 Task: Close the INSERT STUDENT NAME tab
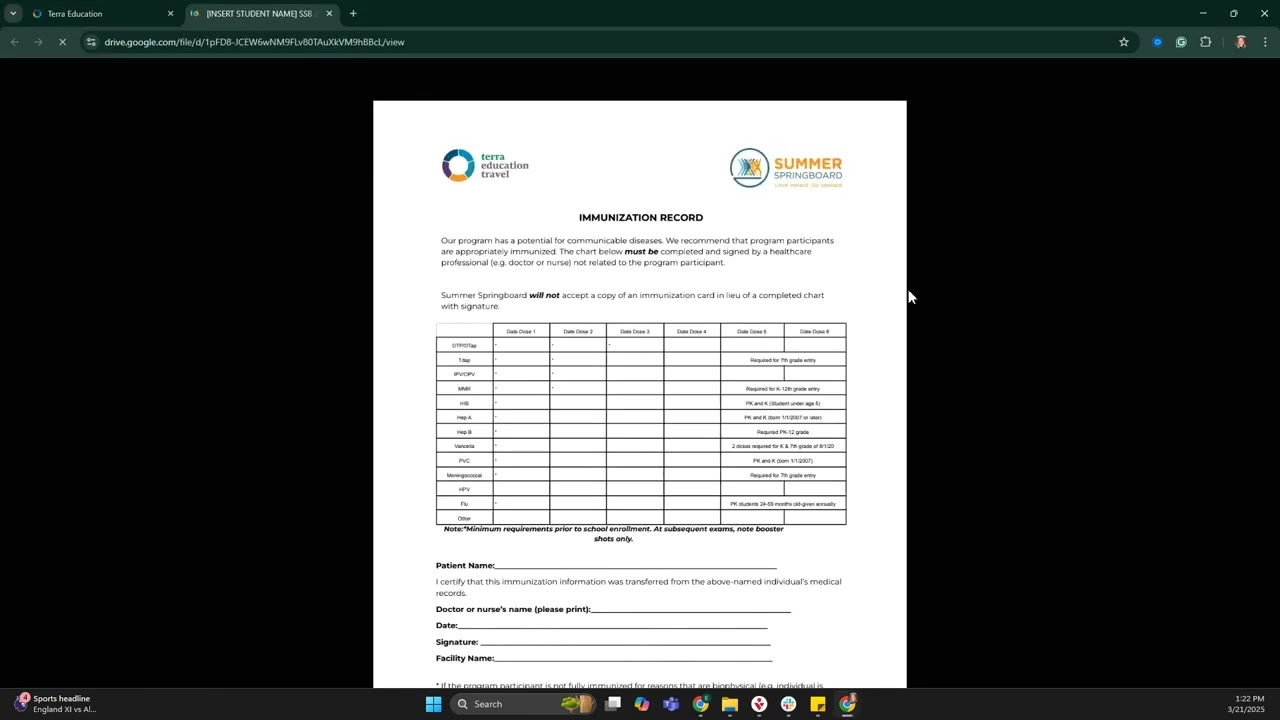[329, 14]
